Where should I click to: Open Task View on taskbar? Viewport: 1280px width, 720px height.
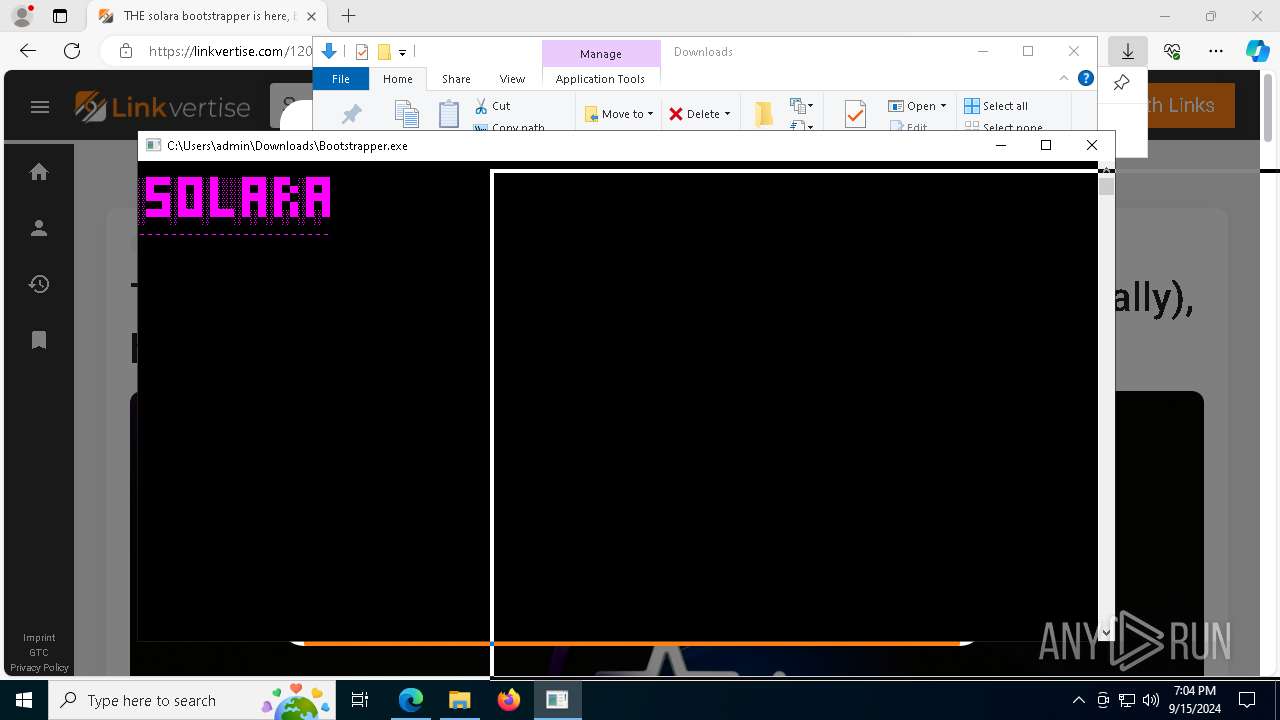[x=361, y=700]
